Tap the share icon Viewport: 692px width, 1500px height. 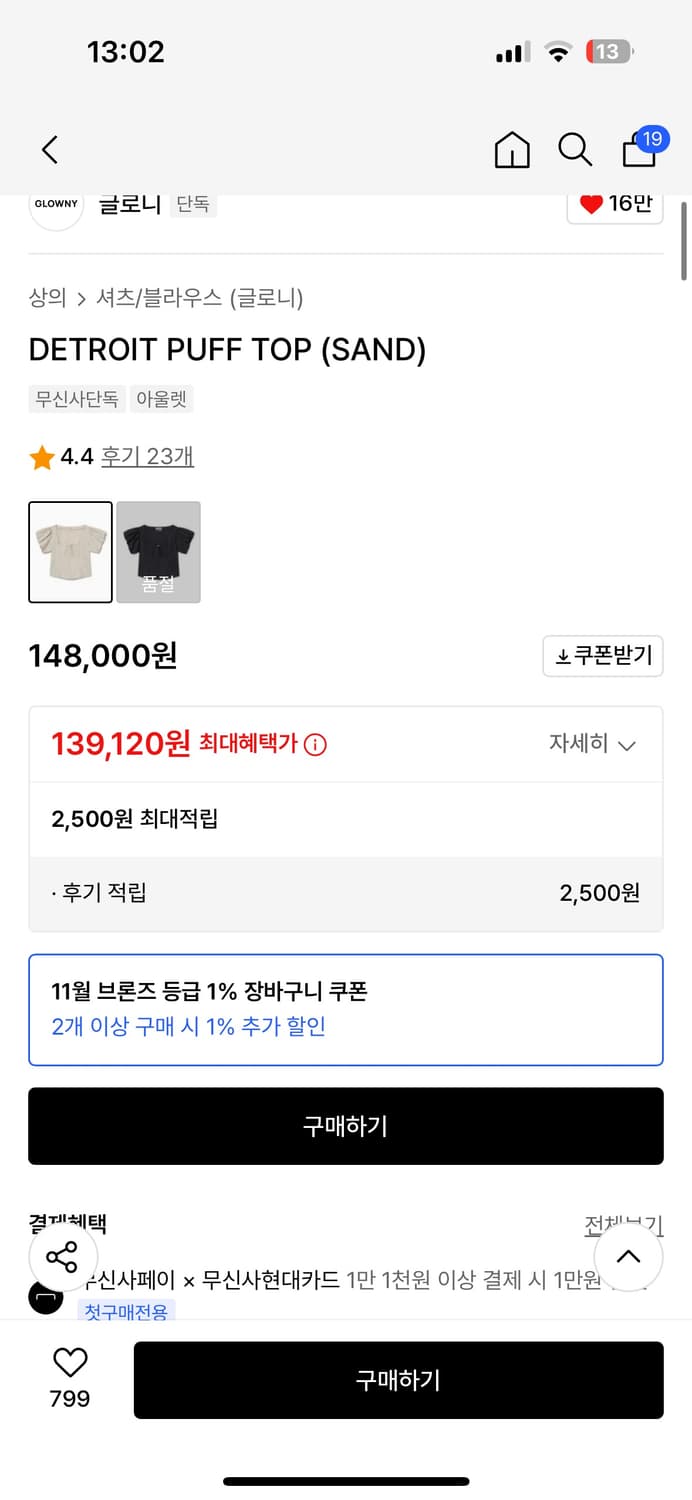coord(63,1257)
